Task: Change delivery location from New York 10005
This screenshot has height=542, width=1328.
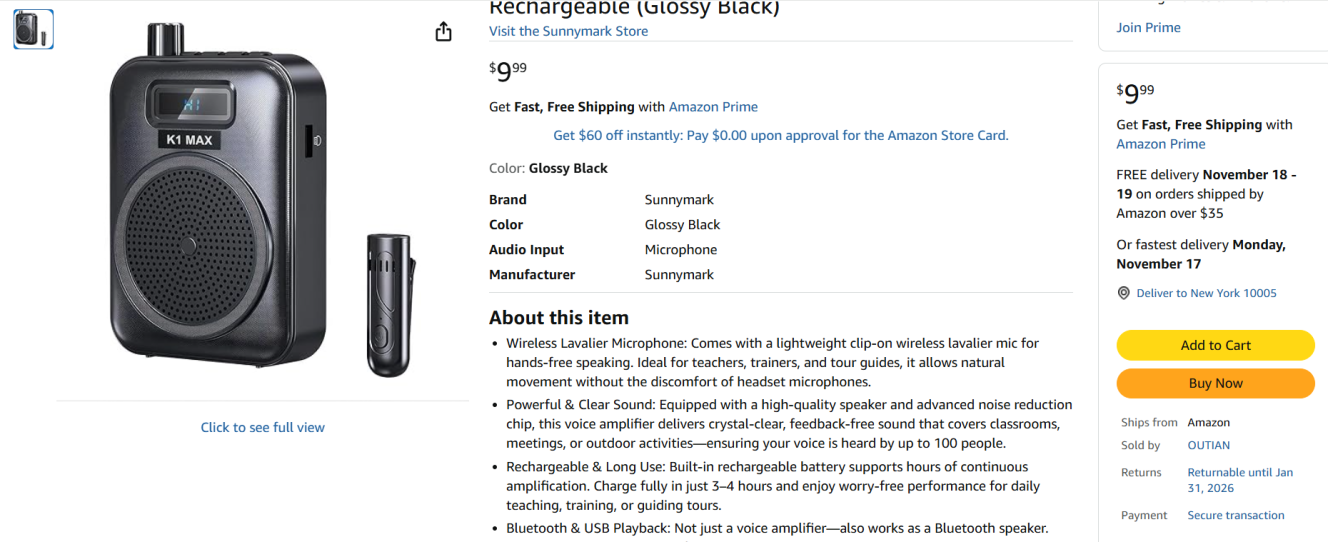Action: 1206,293
